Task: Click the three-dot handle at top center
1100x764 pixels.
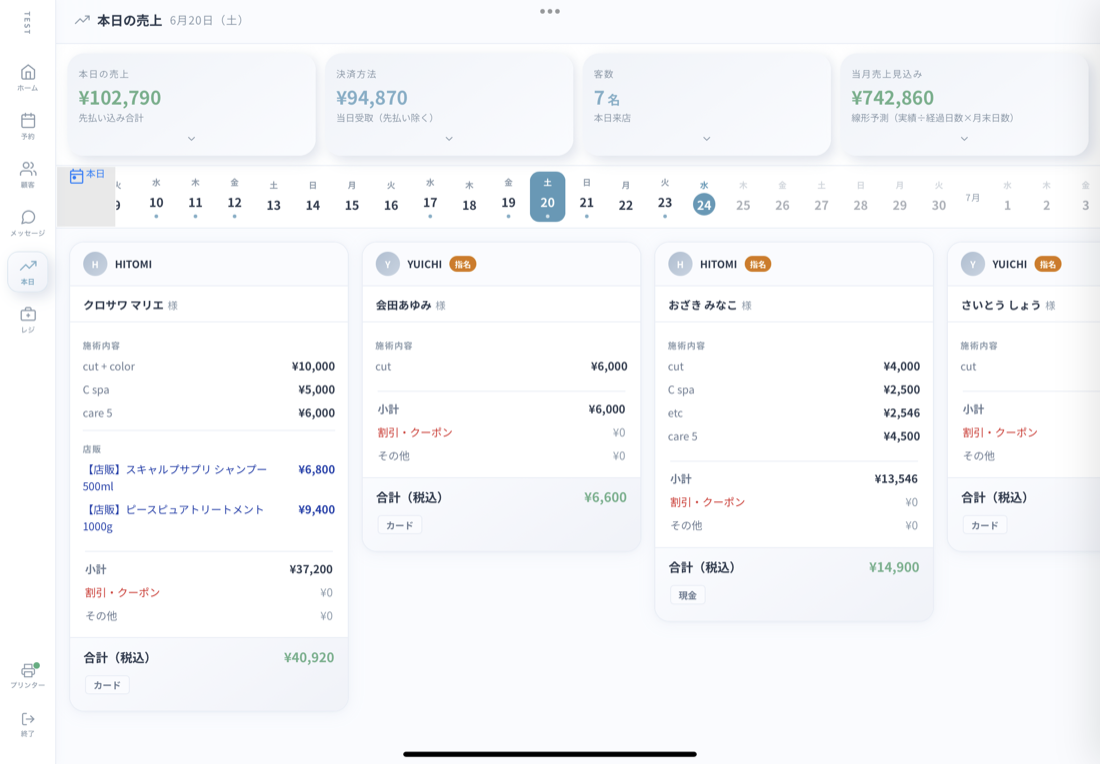Action: [550, 11]
